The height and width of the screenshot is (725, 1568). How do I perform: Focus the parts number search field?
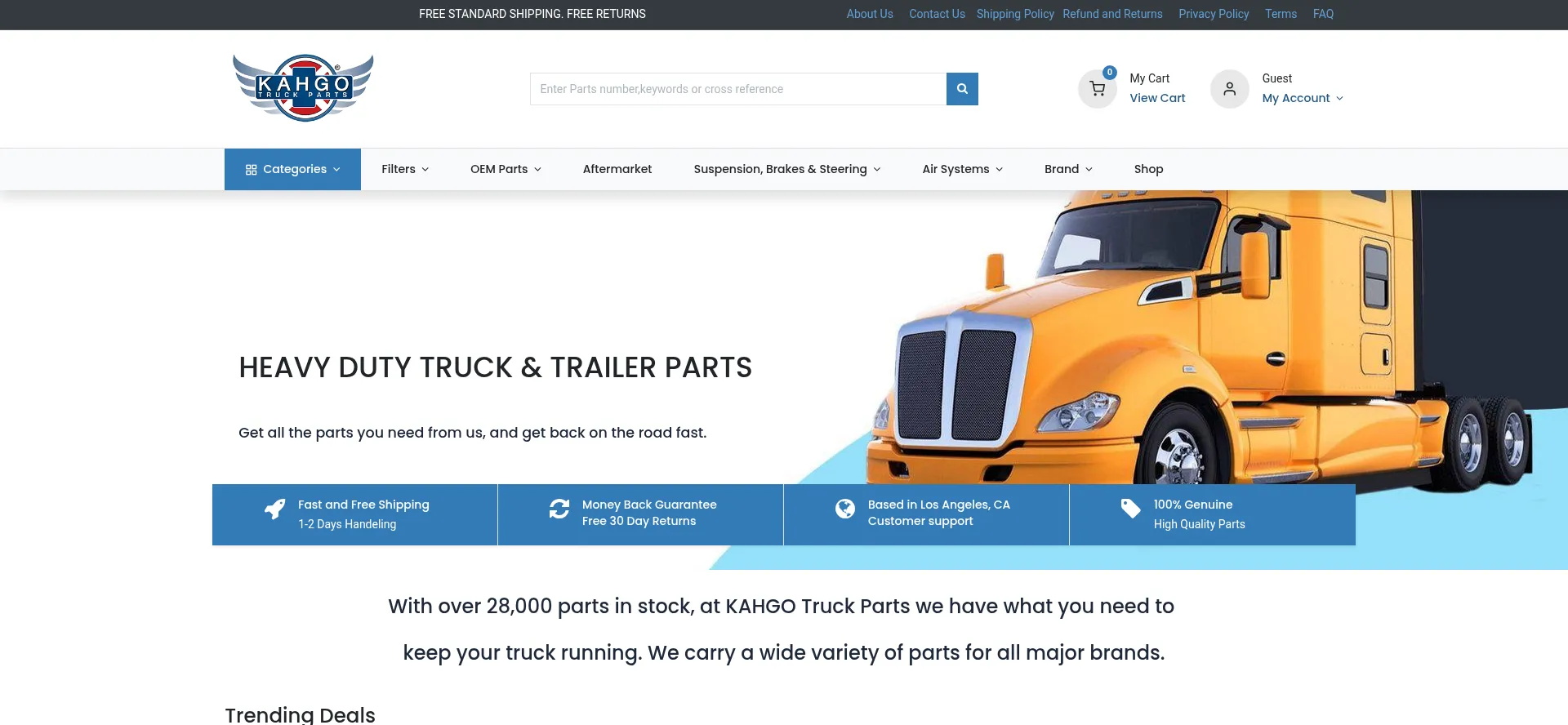tap(738, 89)
